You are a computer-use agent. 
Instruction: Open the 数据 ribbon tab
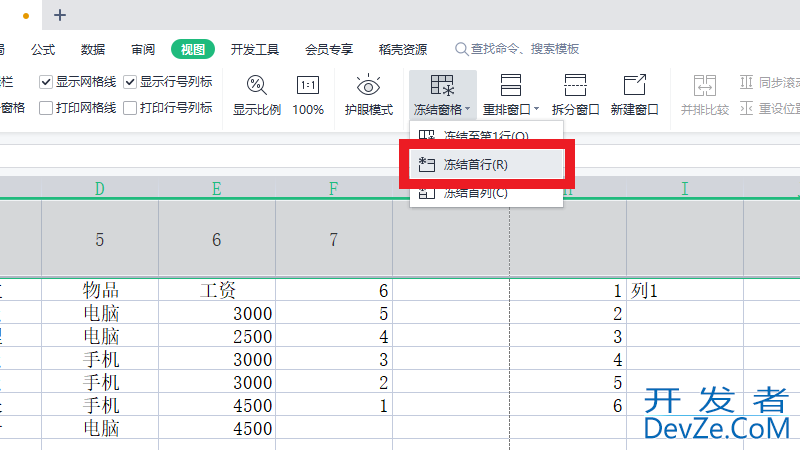point(93,49)
